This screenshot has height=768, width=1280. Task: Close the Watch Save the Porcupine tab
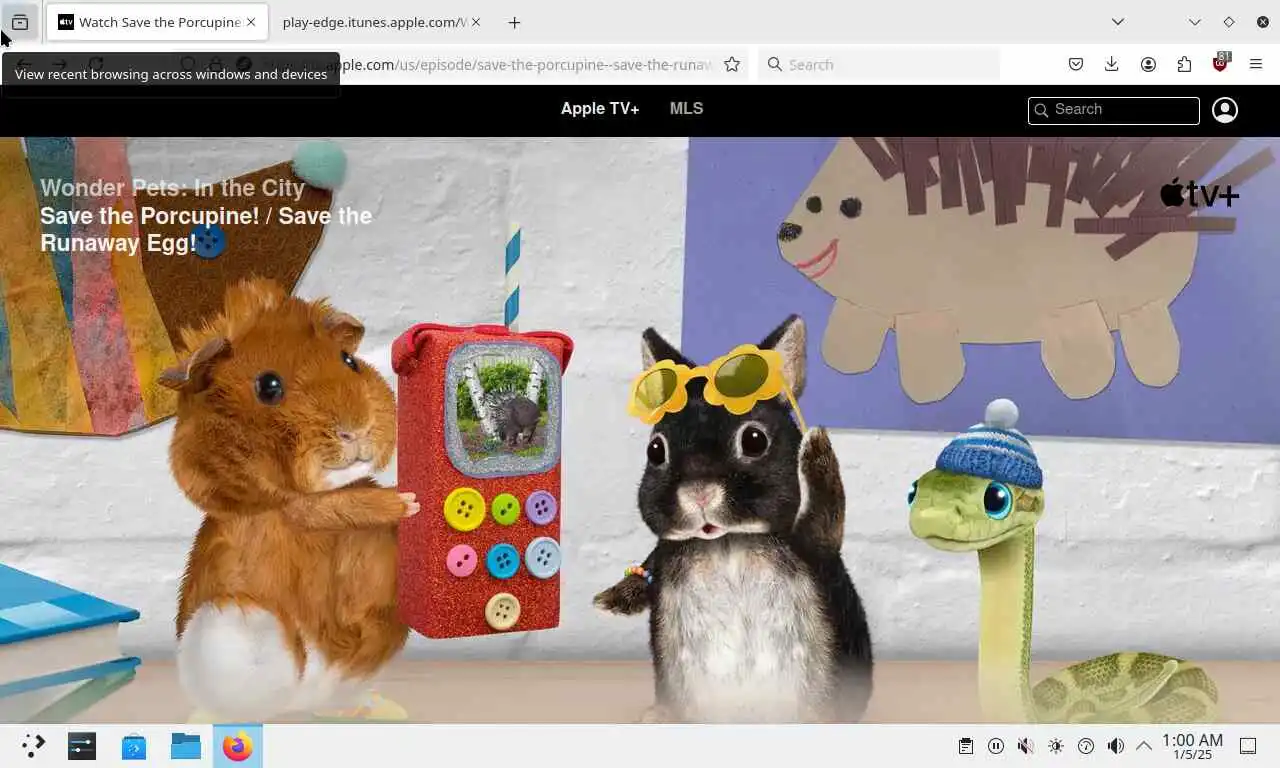click(251, 22)
